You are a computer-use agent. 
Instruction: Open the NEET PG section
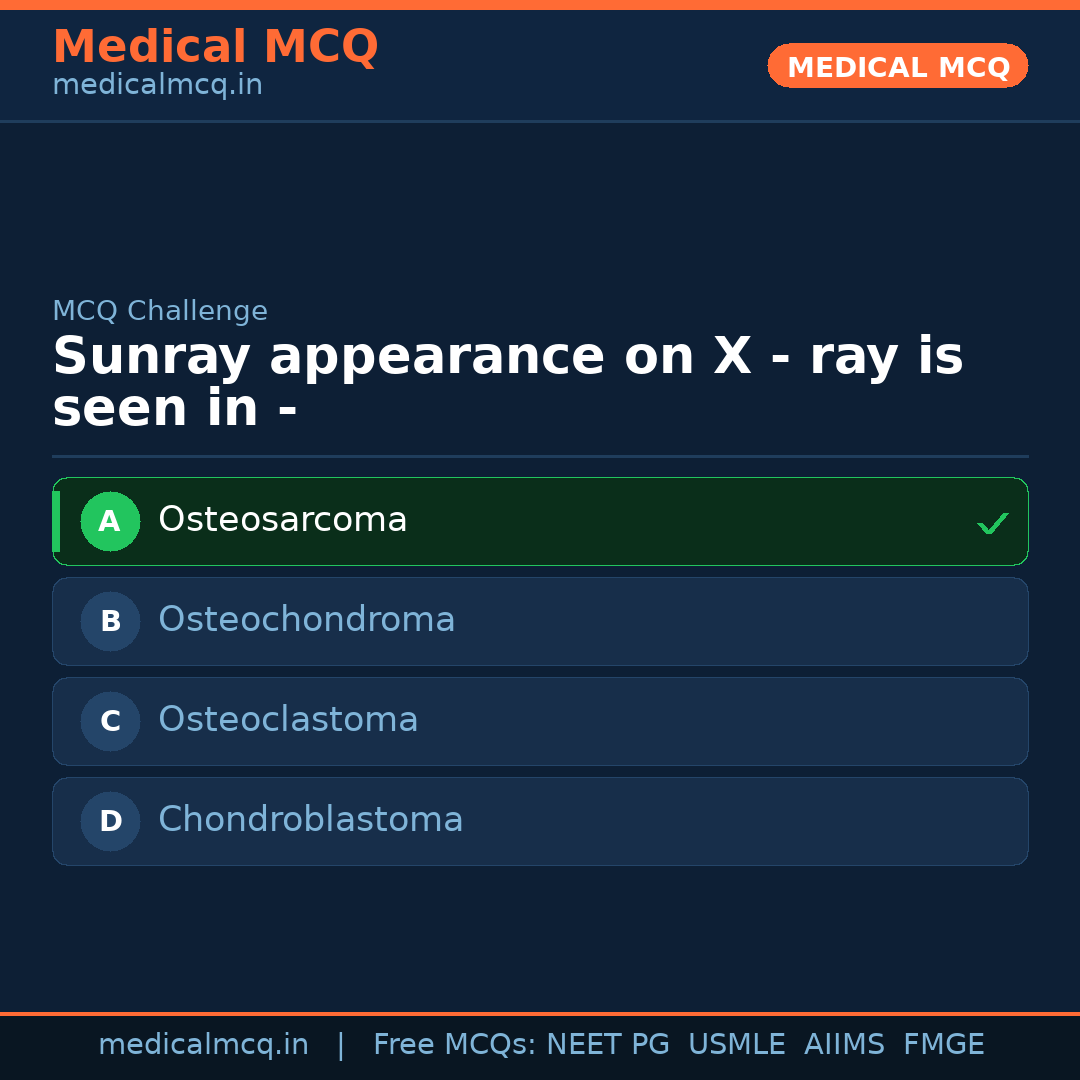click(607, 1043)
